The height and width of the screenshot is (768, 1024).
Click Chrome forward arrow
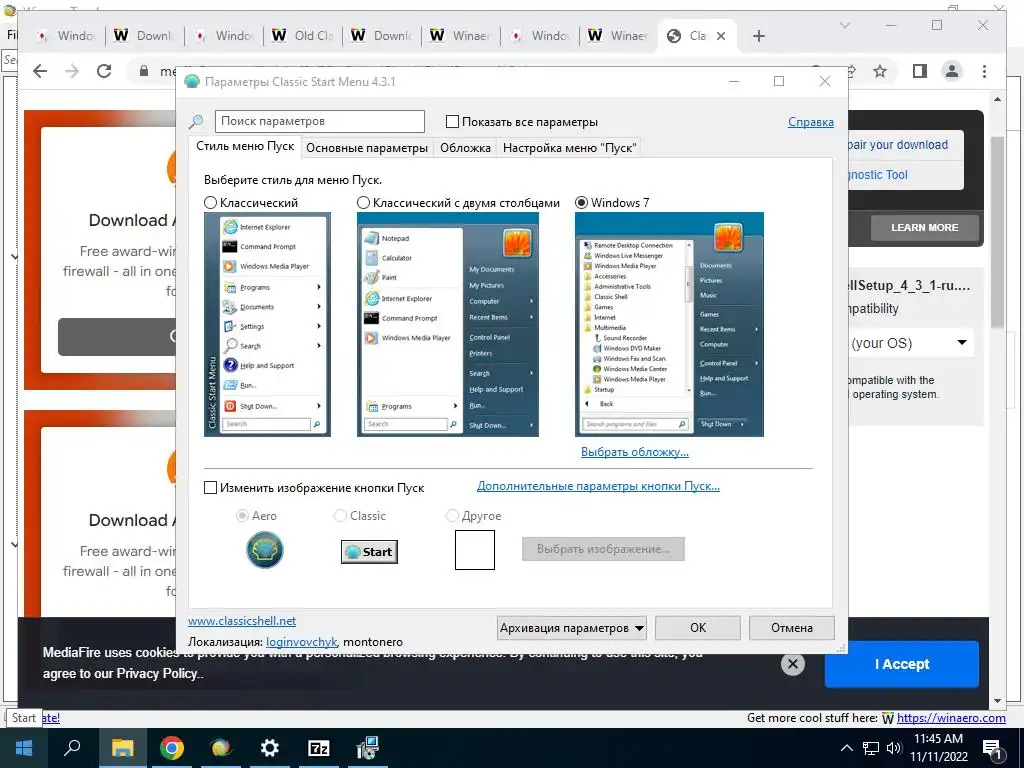(x=72, y=71)
